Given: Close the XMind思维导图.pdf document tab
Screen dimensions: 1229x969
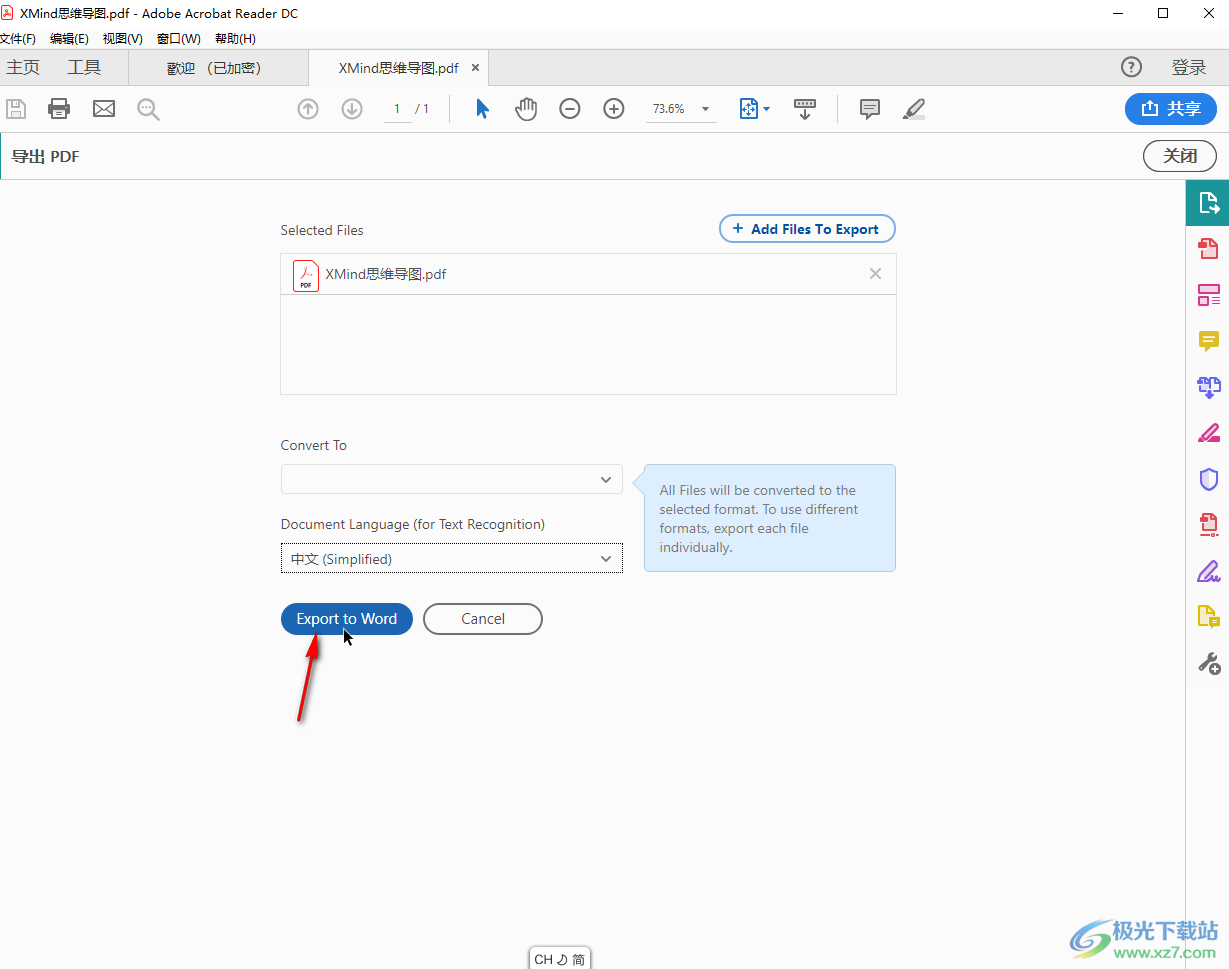Looking at the screenshot, I should point(476,68).
